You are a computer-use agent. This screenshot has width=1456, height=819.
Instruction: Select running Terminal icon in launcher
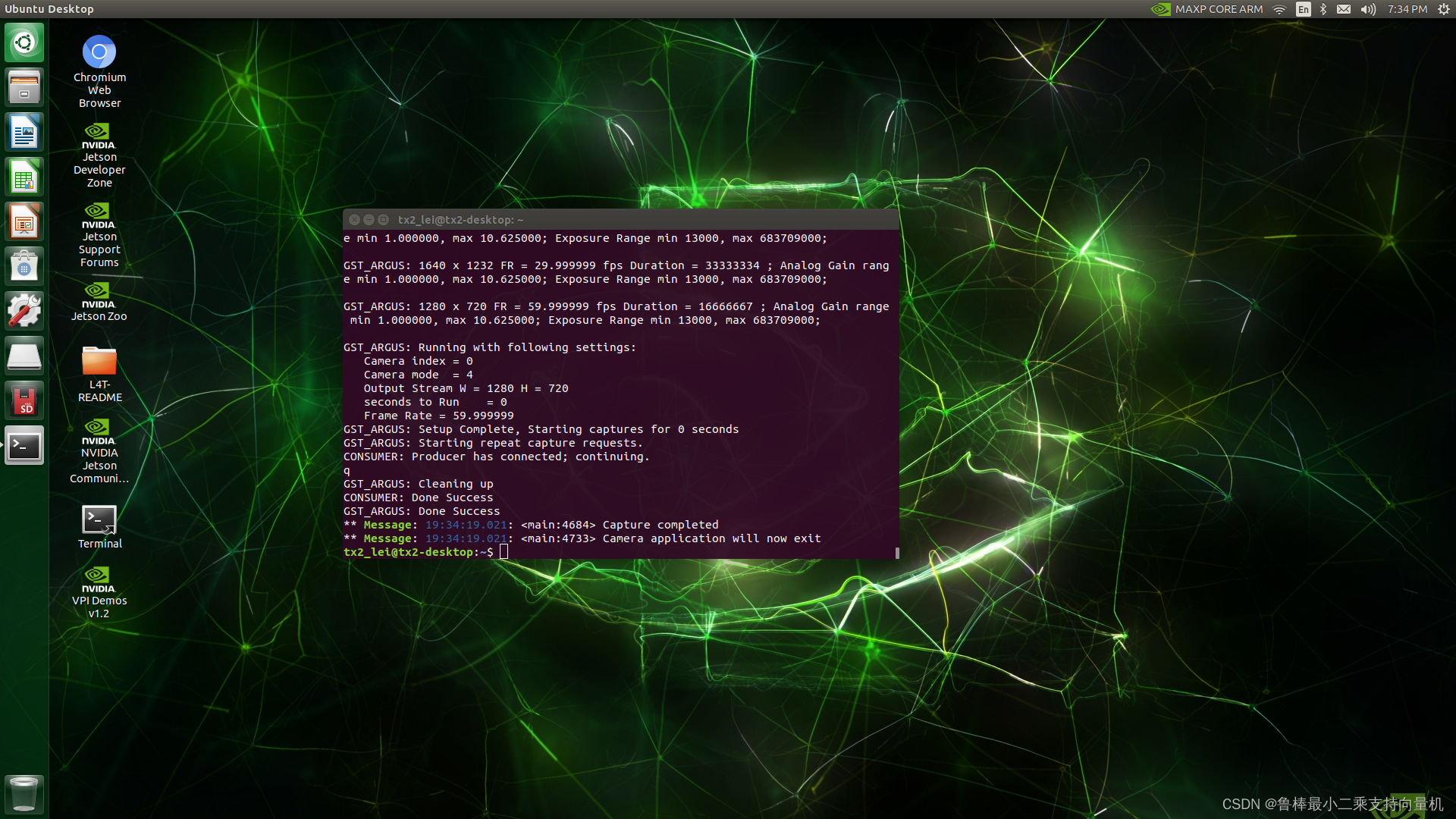click(x=24, y=445)
